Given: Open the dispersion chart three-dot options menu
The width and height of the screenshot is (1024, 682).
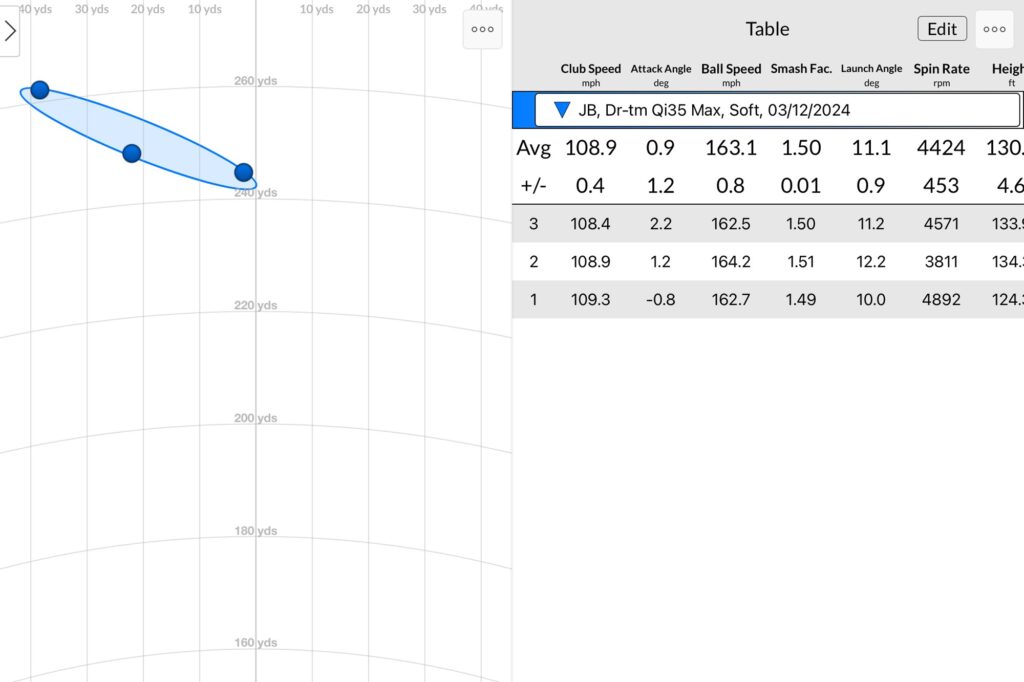Looking at the screenshot, I should coord(482,30).
